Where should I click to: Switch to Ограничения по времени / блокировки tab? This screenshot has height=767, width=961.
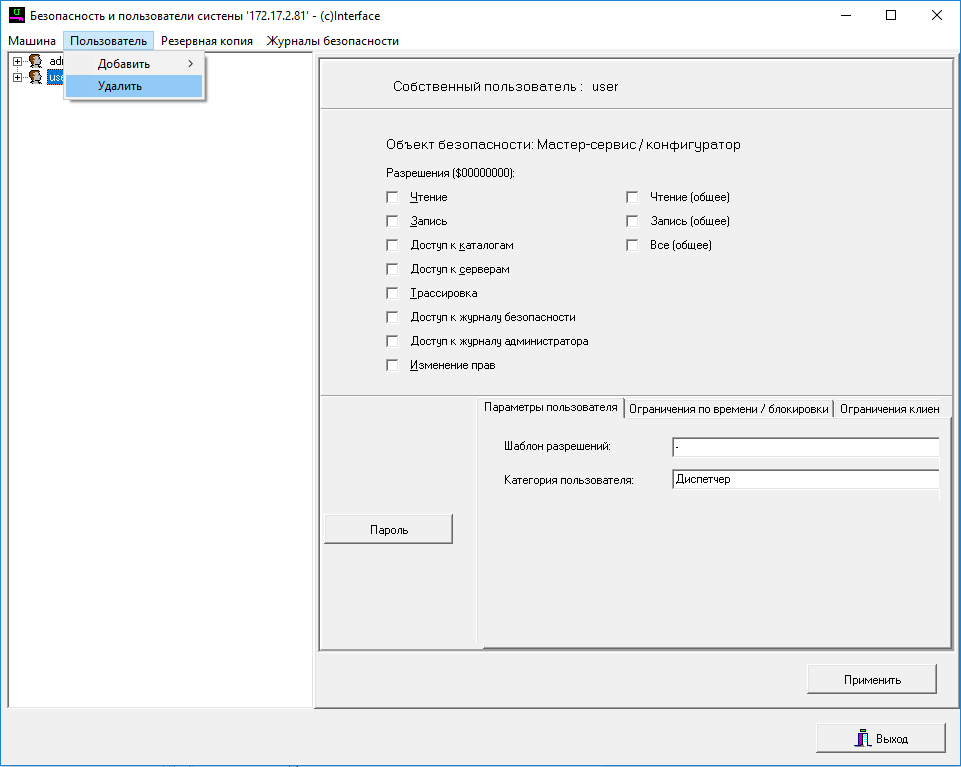click(x=728, y=408)
